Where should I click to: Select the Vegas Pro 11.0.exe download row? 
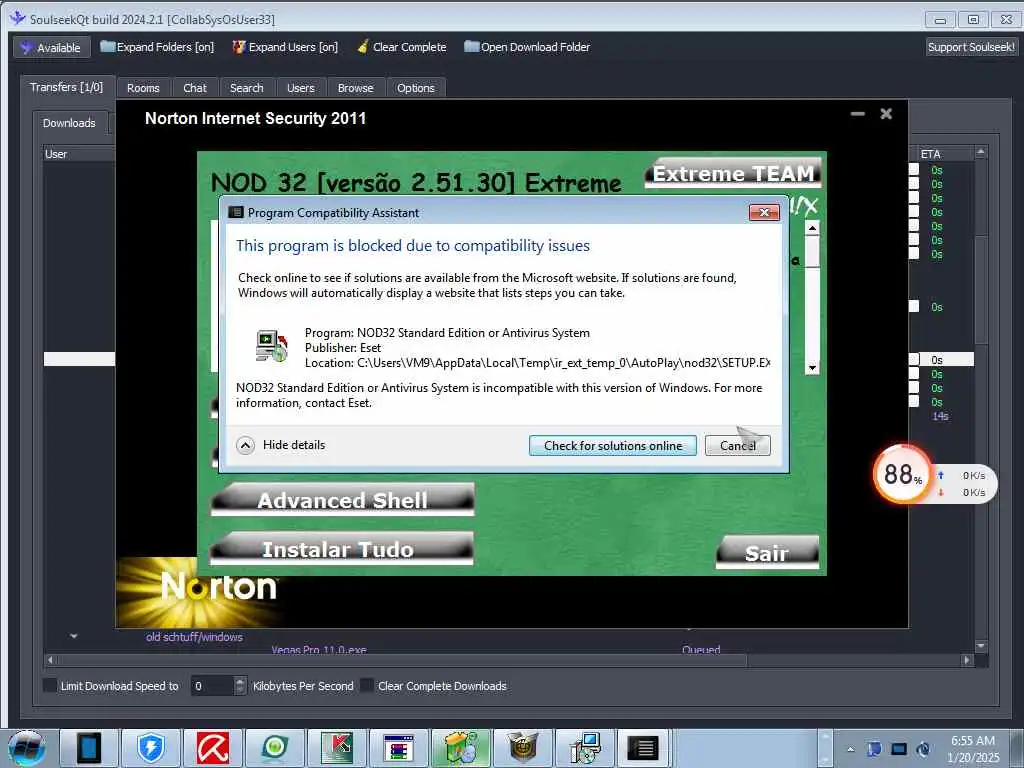[x=319, y=649]
